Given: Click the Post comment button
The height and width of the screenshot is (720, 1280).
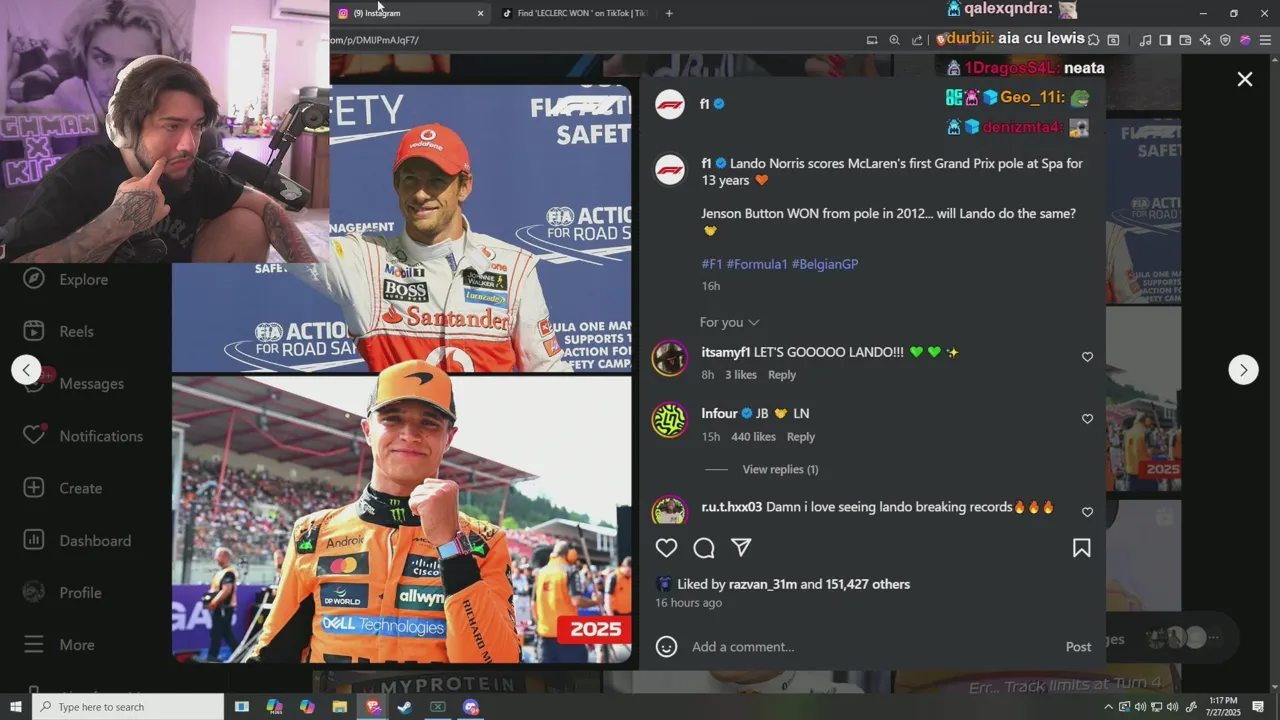Looking at the screenshot, I should point(1078,647).
